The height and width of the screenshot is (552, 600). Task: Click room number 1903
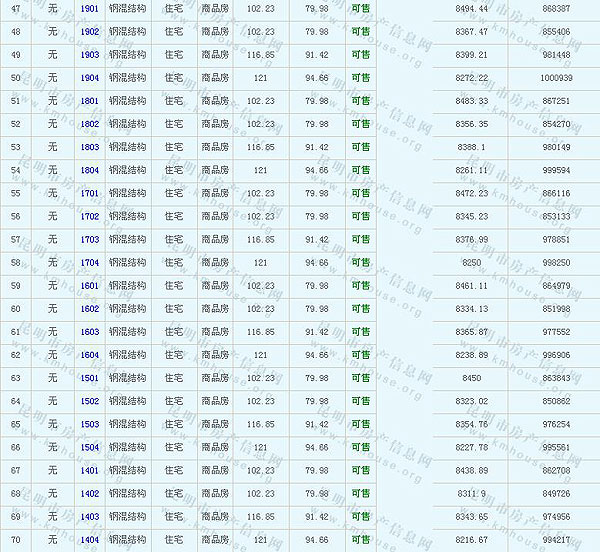[x=90, y=54]
